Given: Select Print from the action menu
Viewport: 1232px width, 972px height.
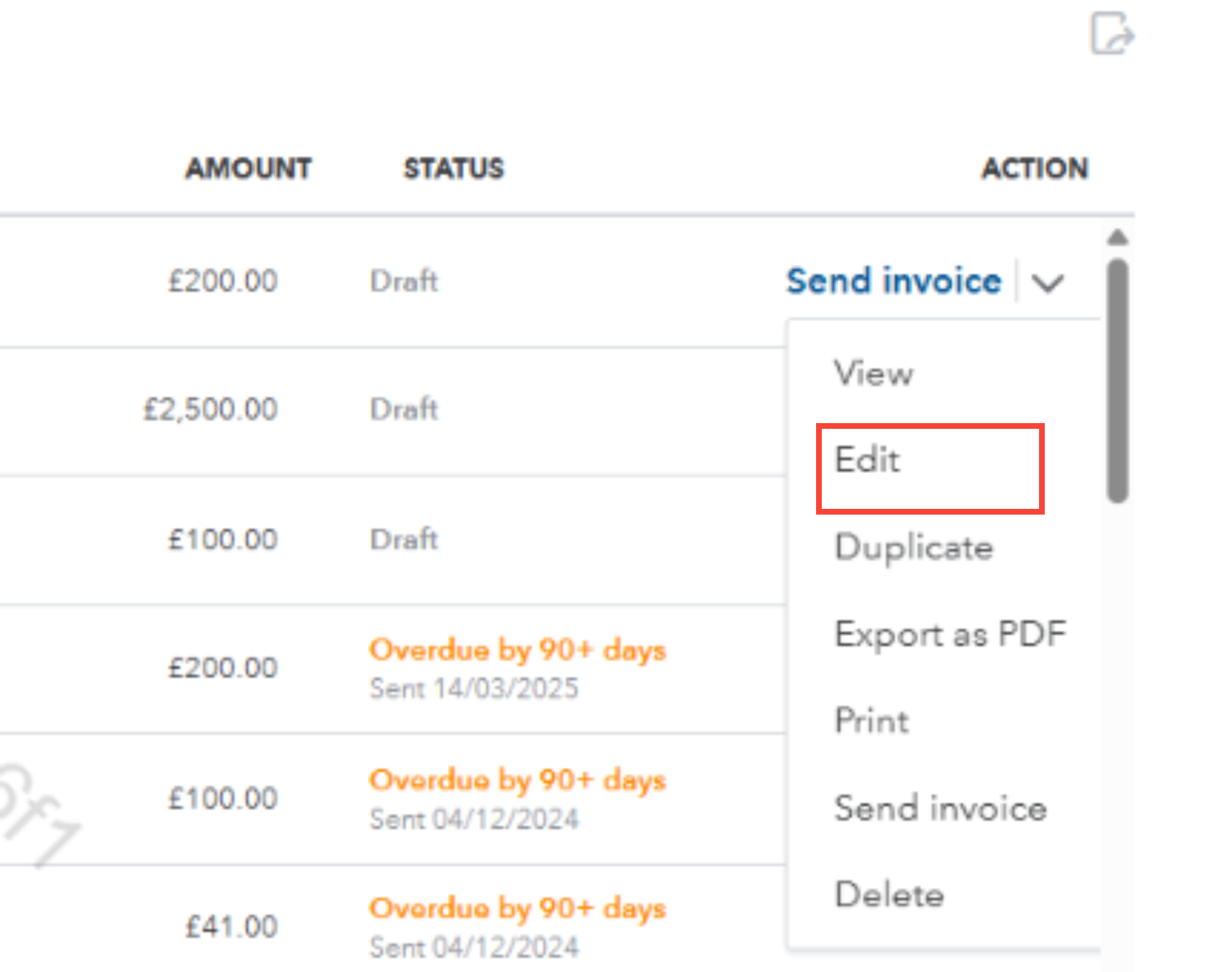Looking at the screenshot, I should [872, 720].
